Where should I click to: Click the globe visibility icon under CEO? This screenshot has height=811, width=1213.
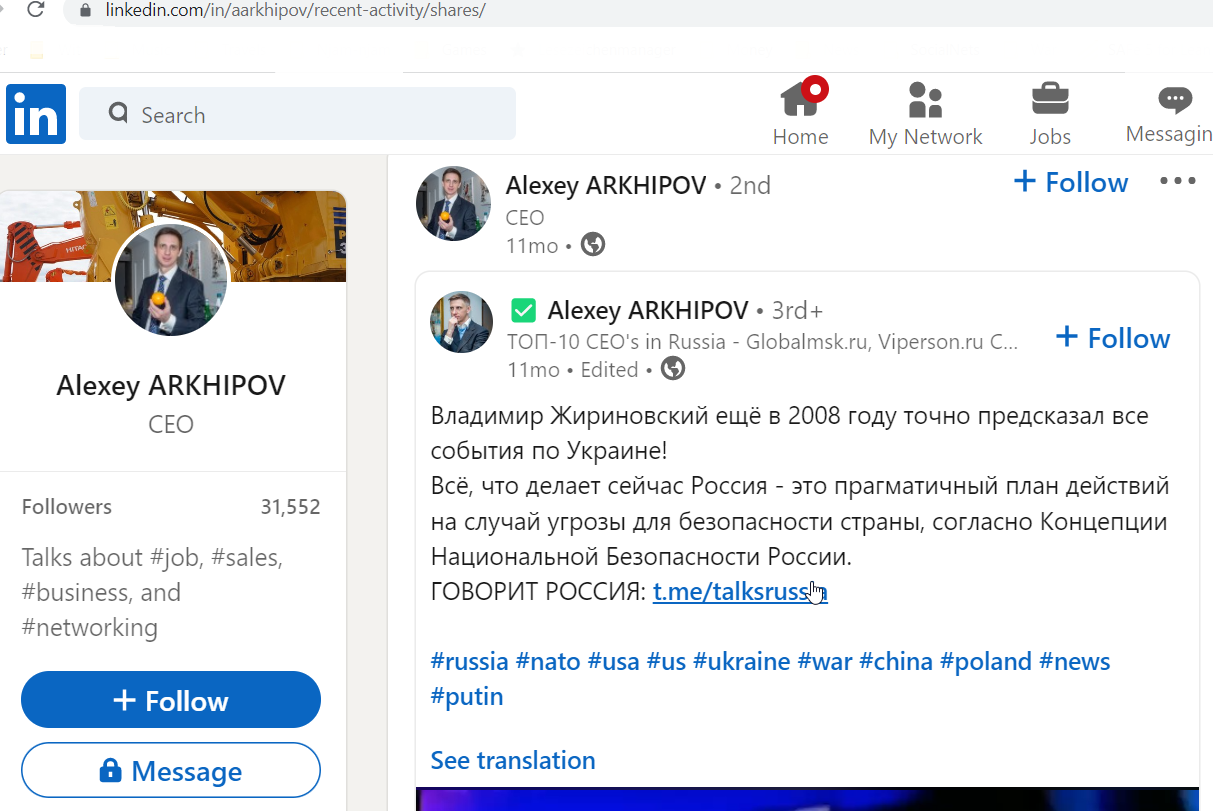click(x=593, y=245)
